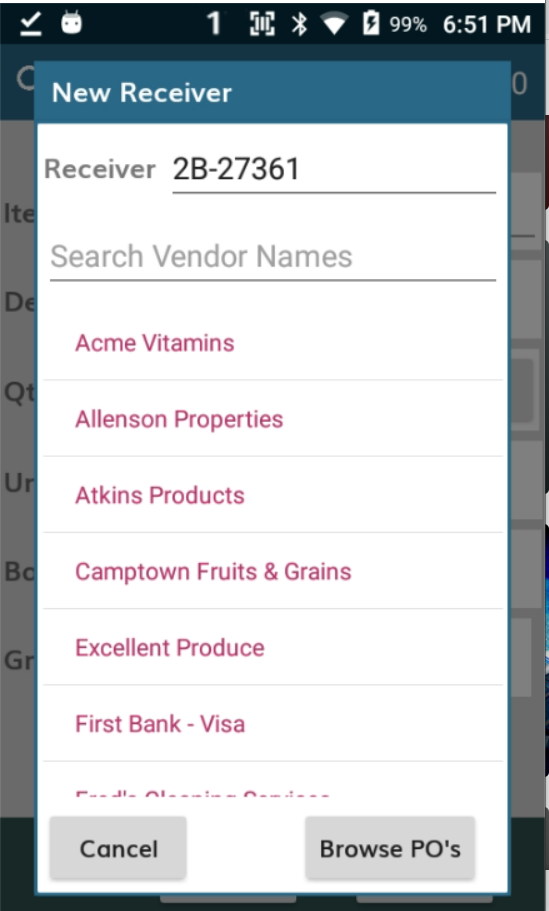
Task: Focus the Search Vendor Names field
Action: (x=273, y=257)
